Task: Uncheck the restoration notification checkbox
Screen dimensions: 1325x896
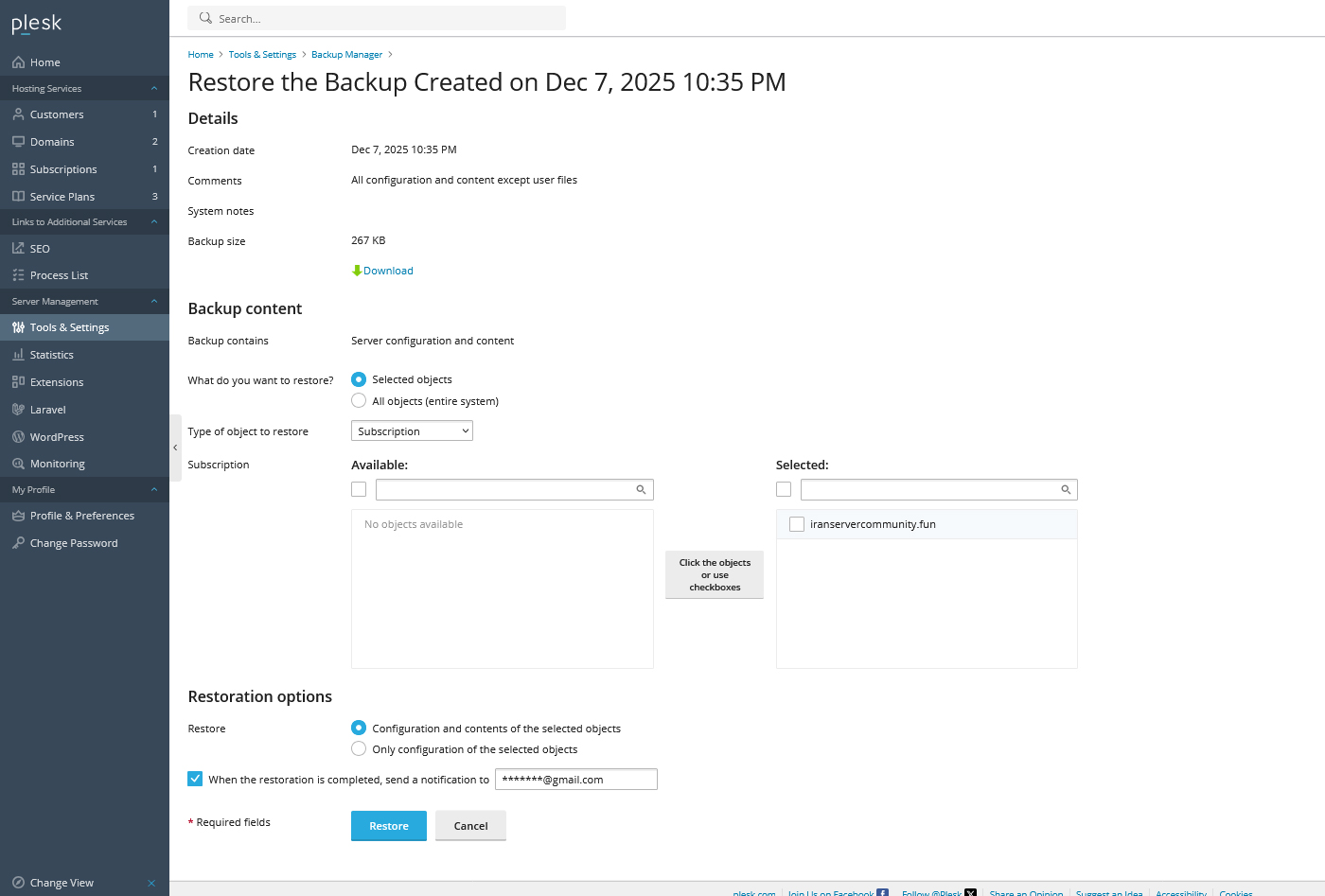Action: (x=195, y=778)
